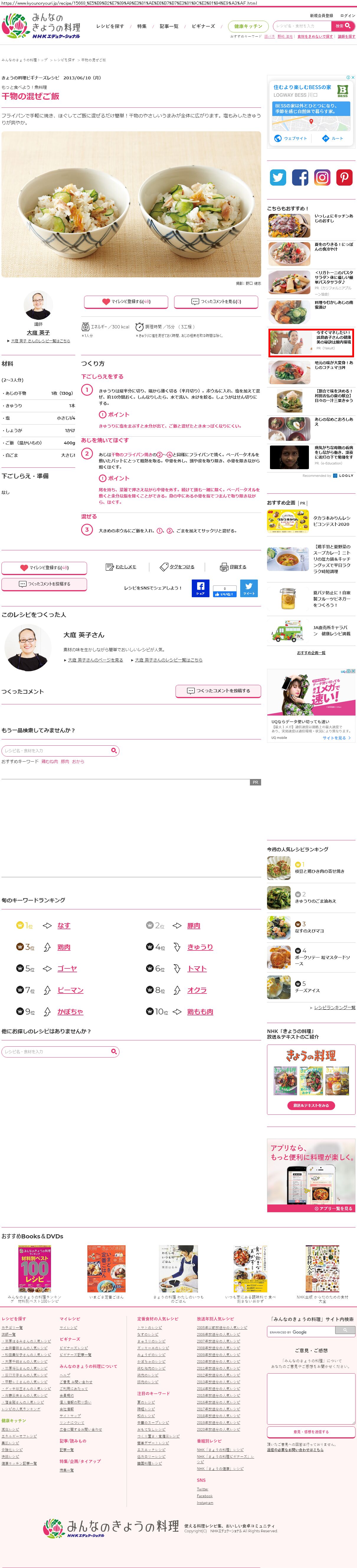Open 記事一覧 in top navigation

[169, 26]
